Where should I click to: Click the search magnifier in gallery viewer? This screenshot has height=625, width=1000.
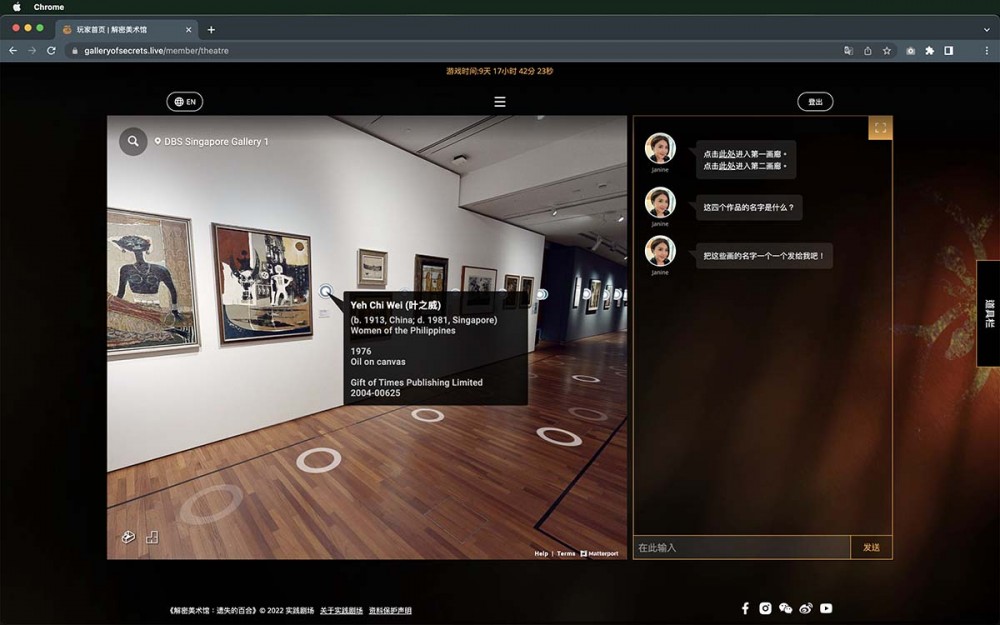click(x=133, y=142)
